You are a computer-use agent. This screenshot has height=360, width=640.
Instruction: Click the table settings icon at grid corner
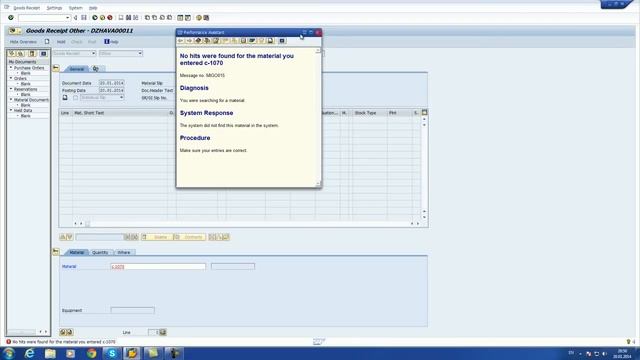click(424, 112)
